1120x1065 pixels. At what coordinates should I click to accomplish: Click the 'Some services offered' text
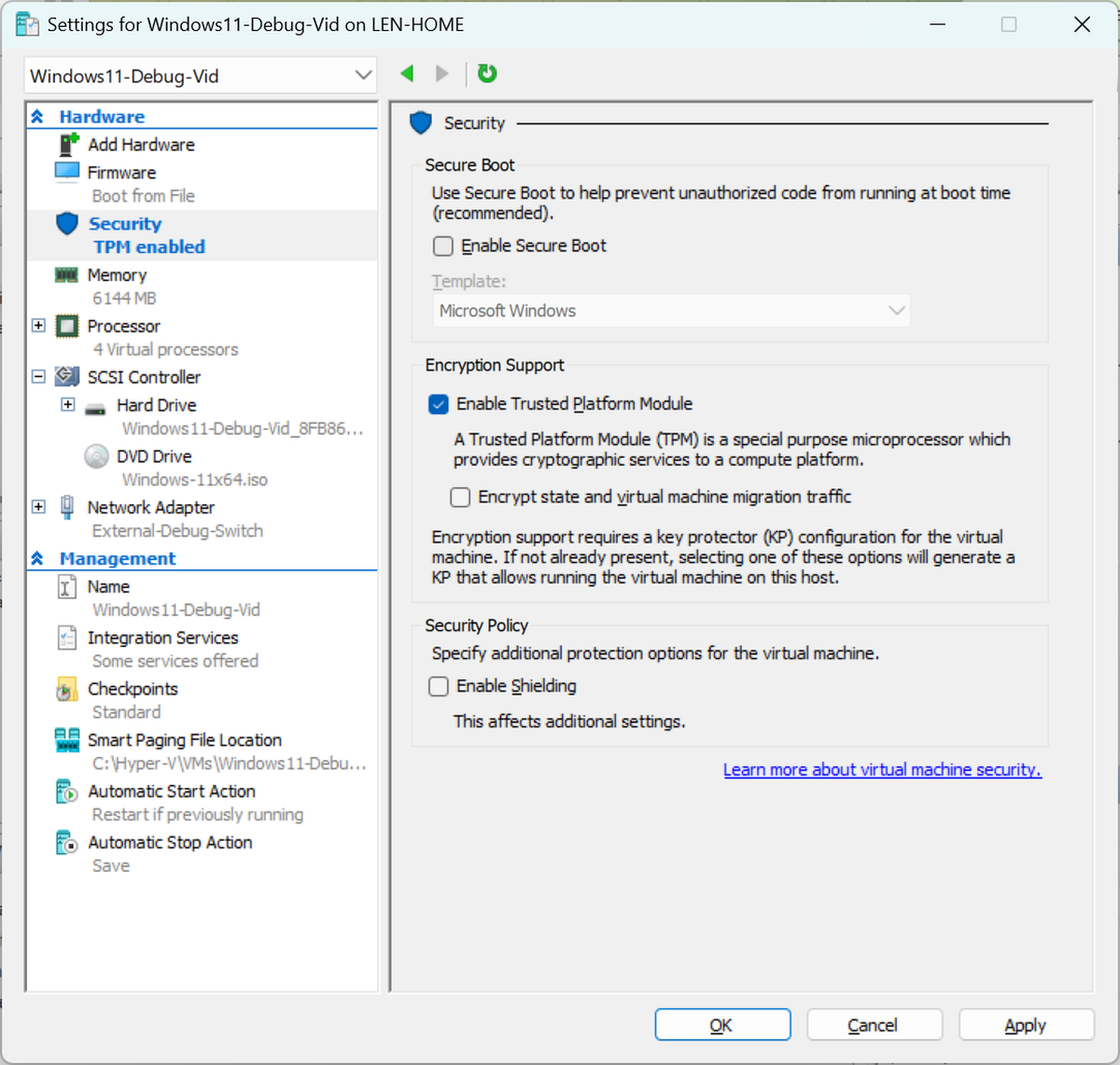point(175,661)
